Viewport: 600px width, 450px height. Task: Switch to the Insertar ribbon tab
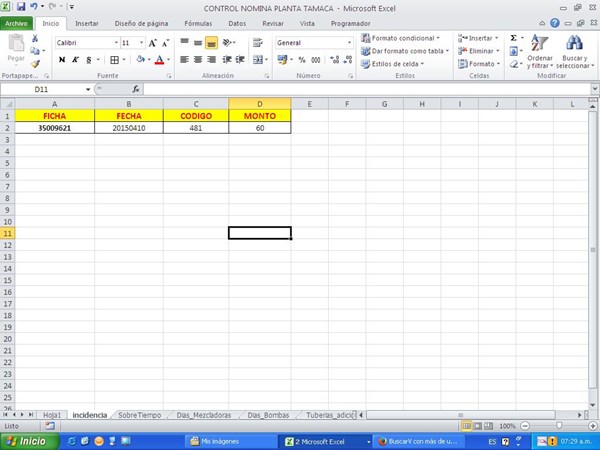coord(87,23)
